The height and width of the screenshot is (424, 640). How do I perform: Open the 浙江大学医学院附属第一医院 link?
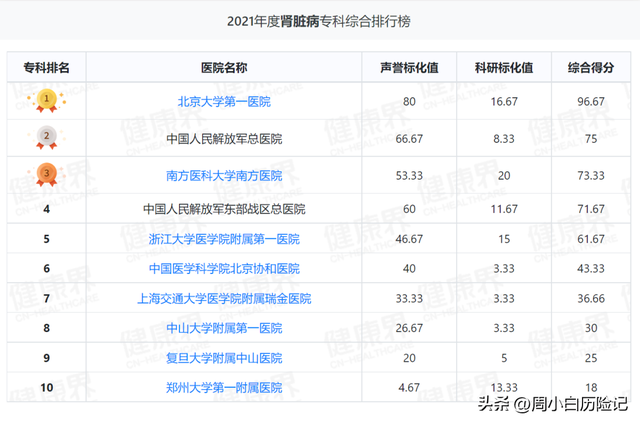pyautogui.click(x=224, y=239)
